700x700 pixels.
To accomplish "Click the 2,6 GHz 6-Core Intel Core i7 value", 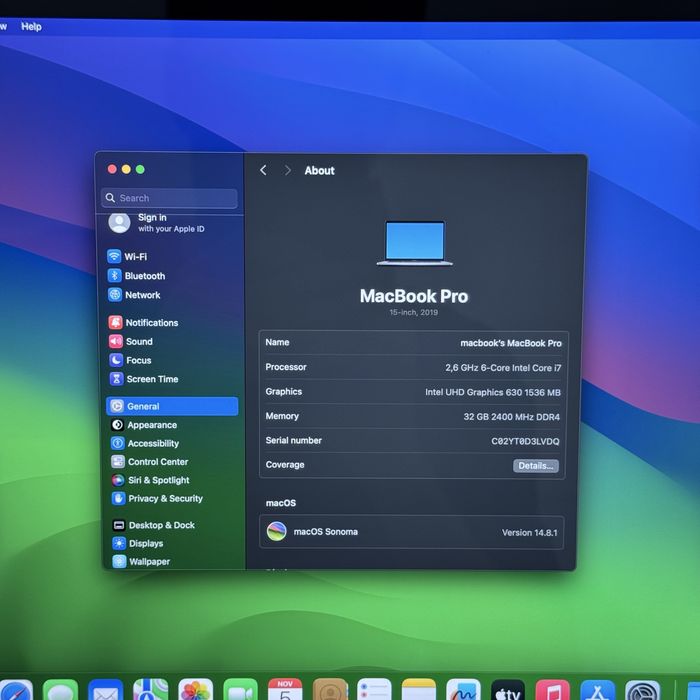I will pos(503,368).
